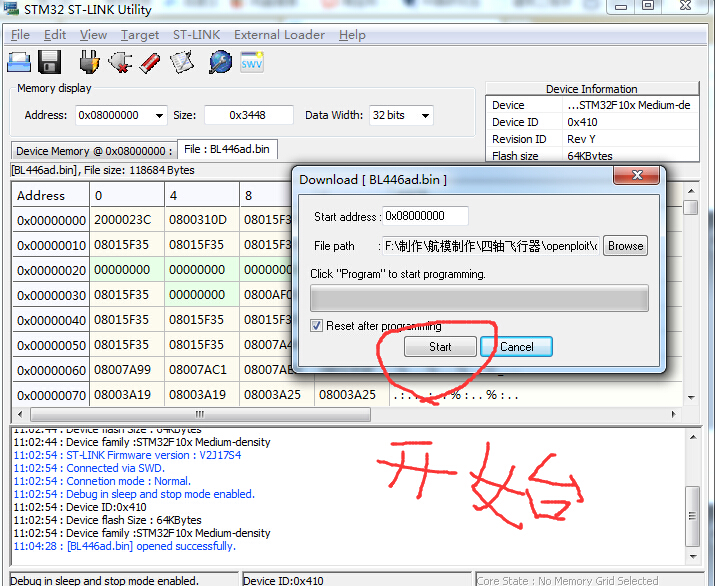The image size is (715, 586).
Task: Click Cancel in Download dialog
Action: pos(517,347)
